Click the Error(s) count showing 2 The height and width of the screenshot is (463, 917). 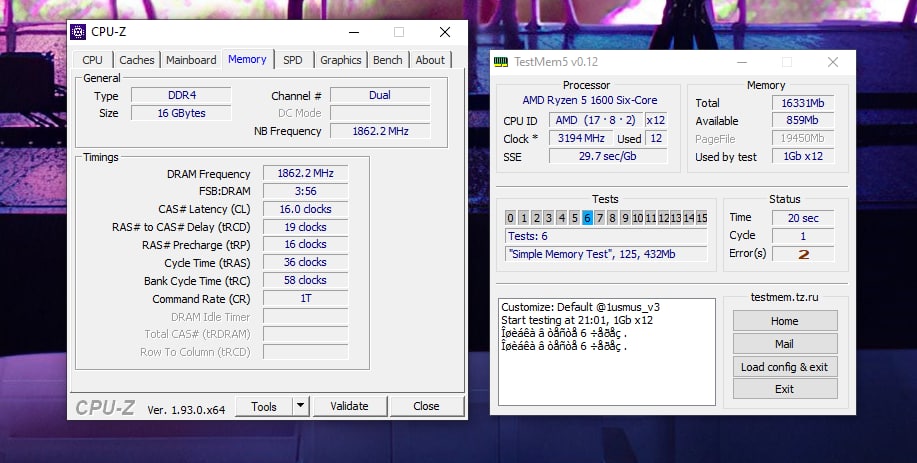pyautogui.click(x=803, y=254)
